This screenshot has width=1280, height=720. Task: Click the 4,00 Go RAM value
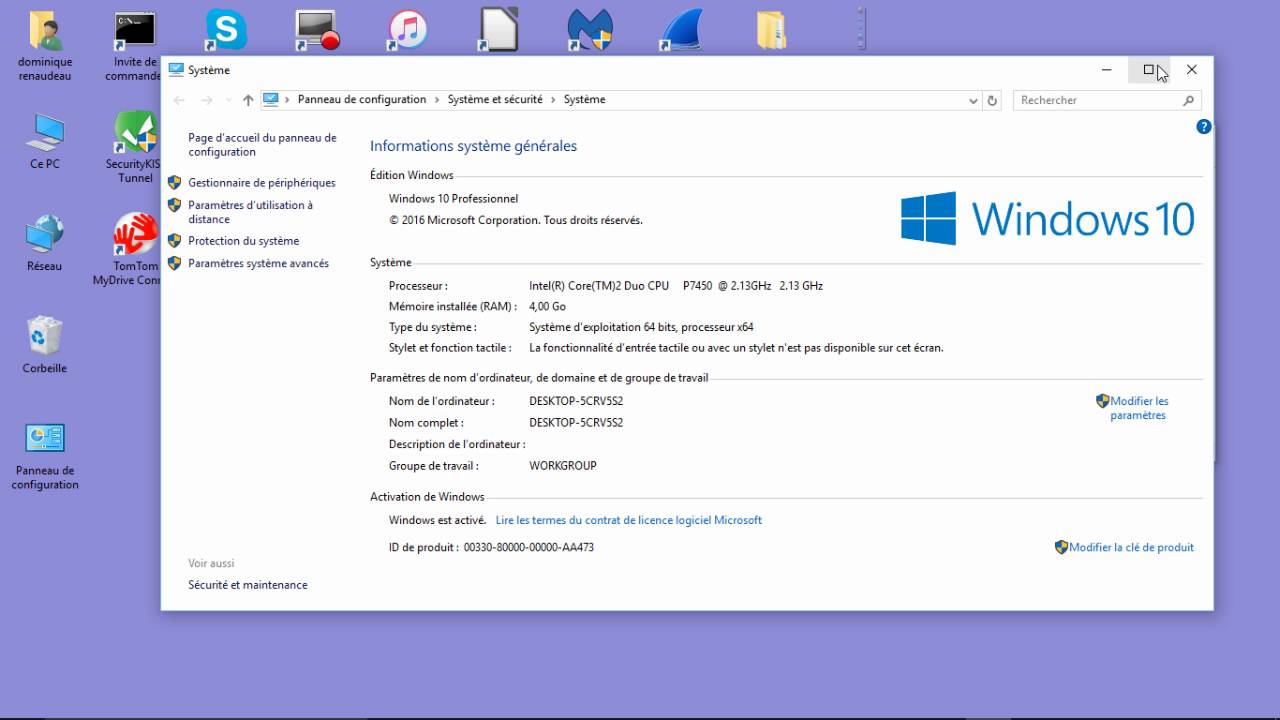pos(547,307)
